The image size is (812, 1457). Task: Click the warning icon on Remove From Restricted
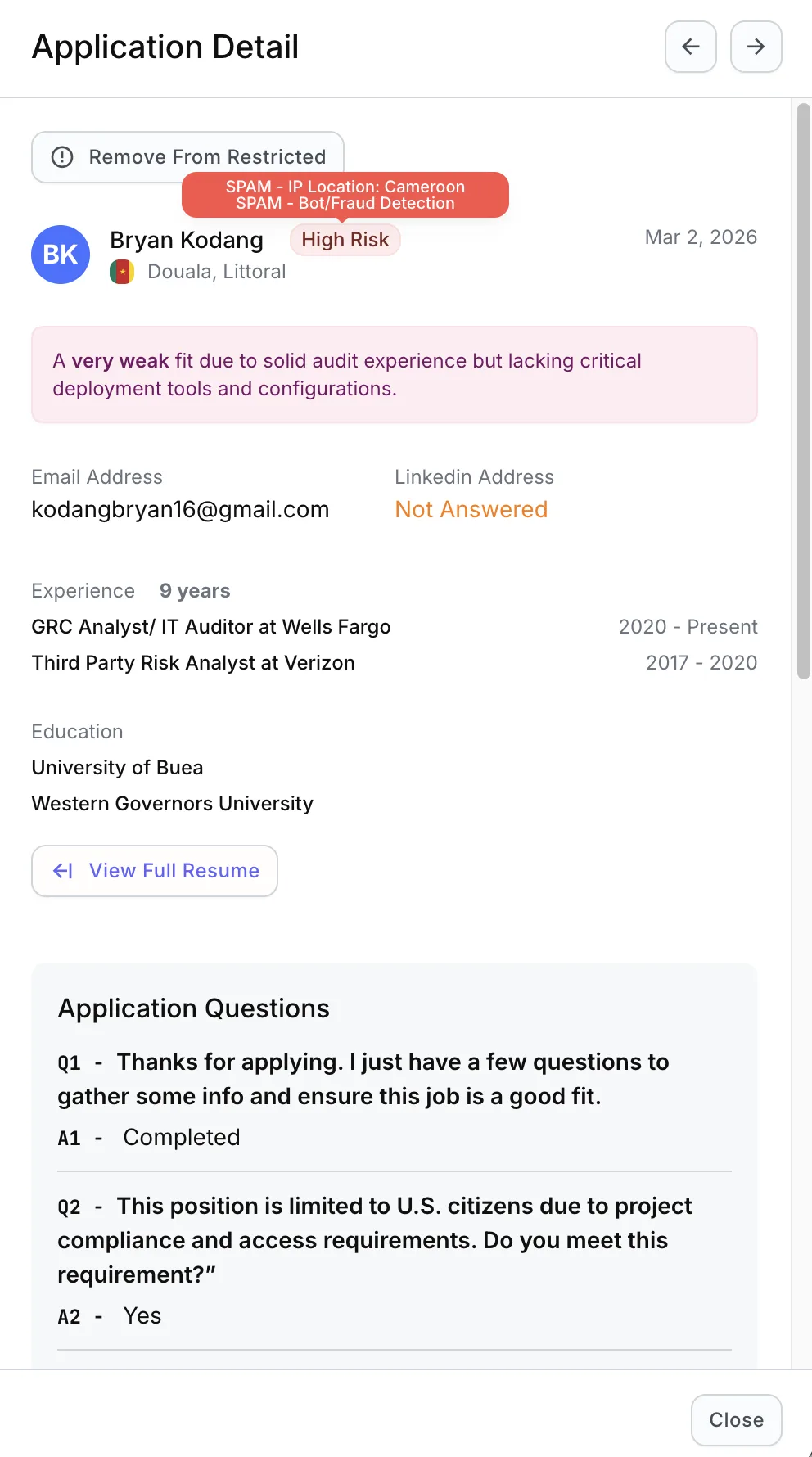62,156
